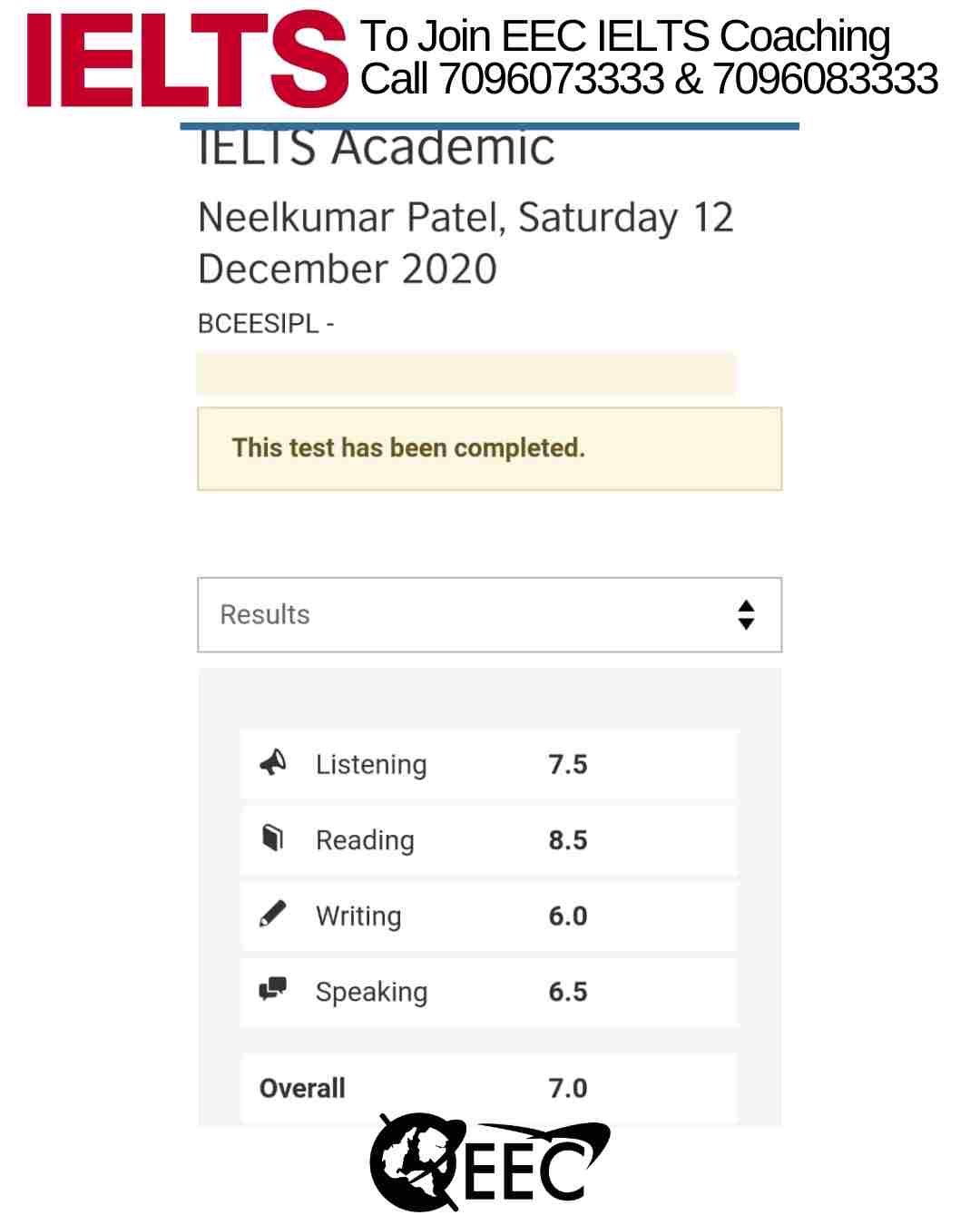The image size is (980, 1225).
Task: Click the Overall 7.0 score row
Action: coord(489,1088)
